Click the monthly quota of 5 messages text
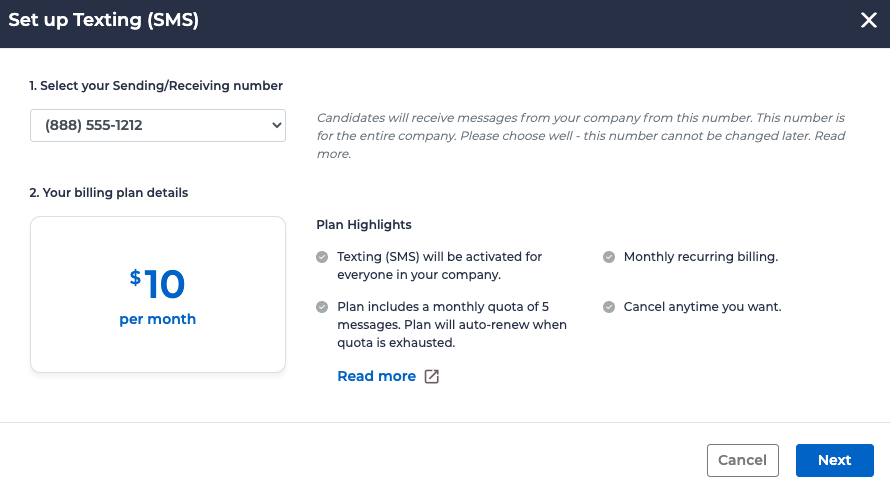 point(452,324)
